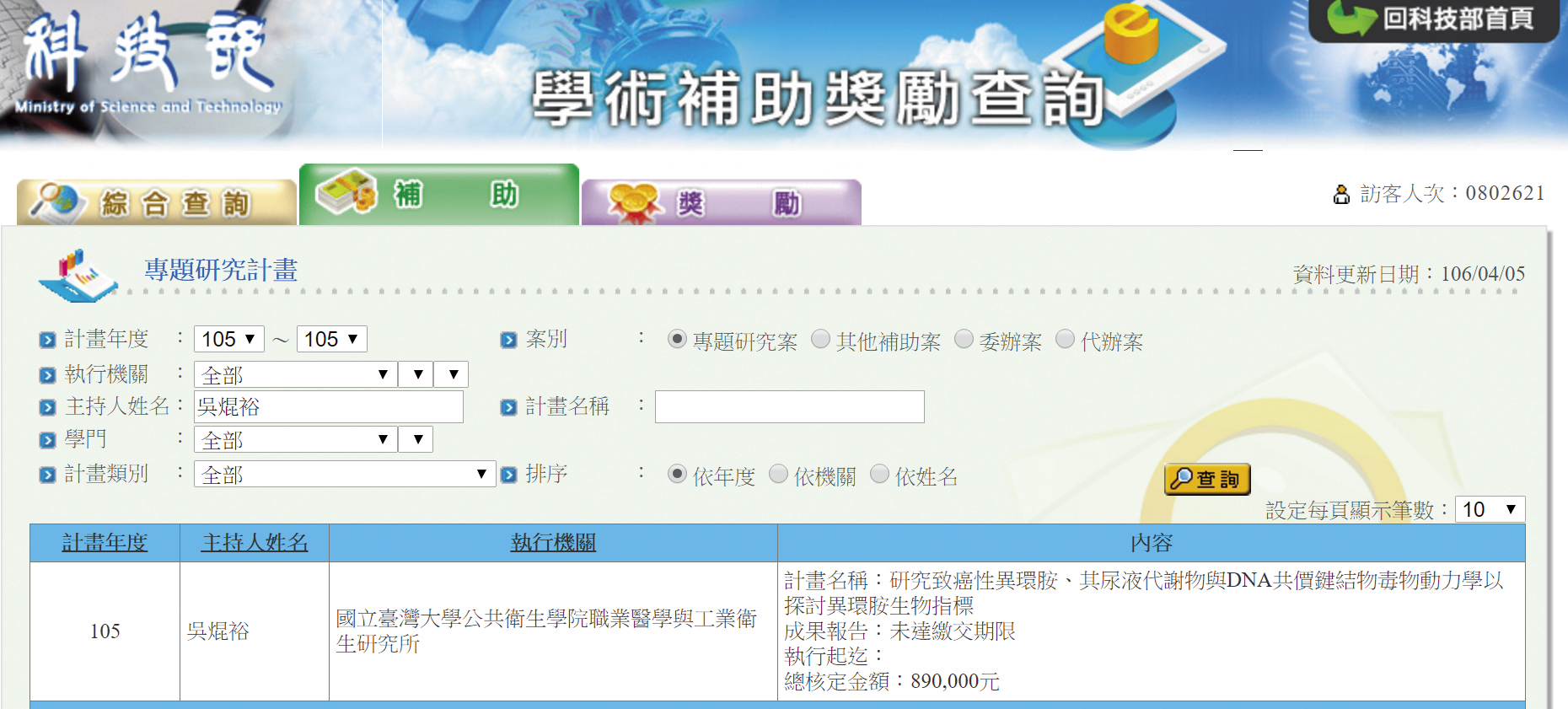This screenshot has width=1568, height=709.
Task: Sort table by 執行機關 column header
Action: point(553,542)
